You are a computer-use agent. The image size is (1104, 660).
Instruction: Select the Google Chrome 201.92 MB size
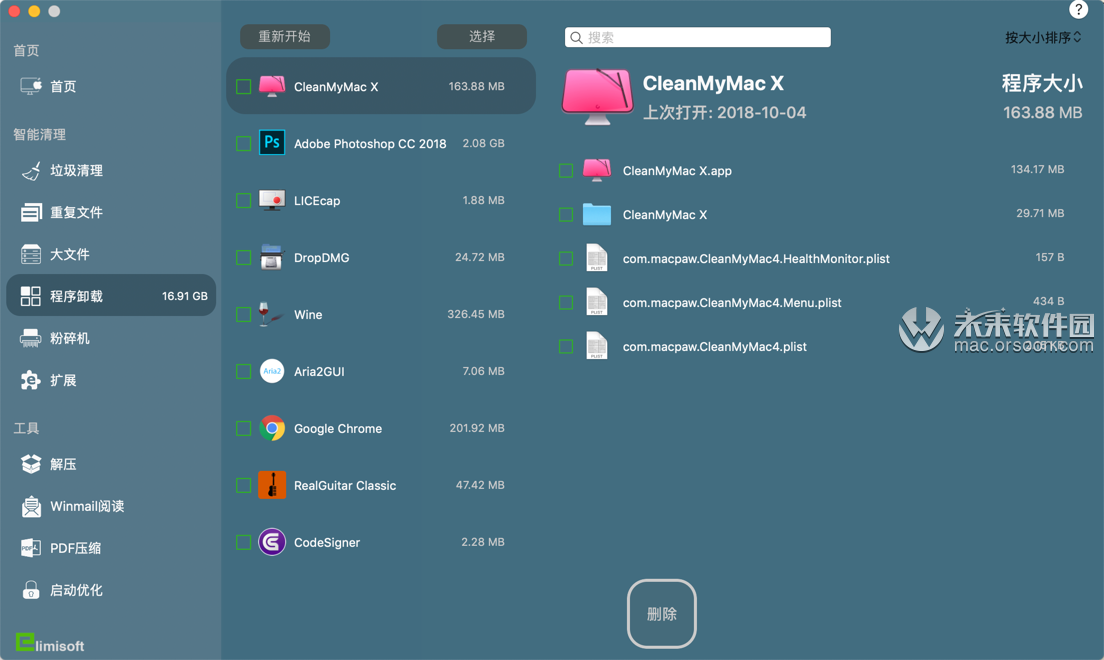[477, 428]
